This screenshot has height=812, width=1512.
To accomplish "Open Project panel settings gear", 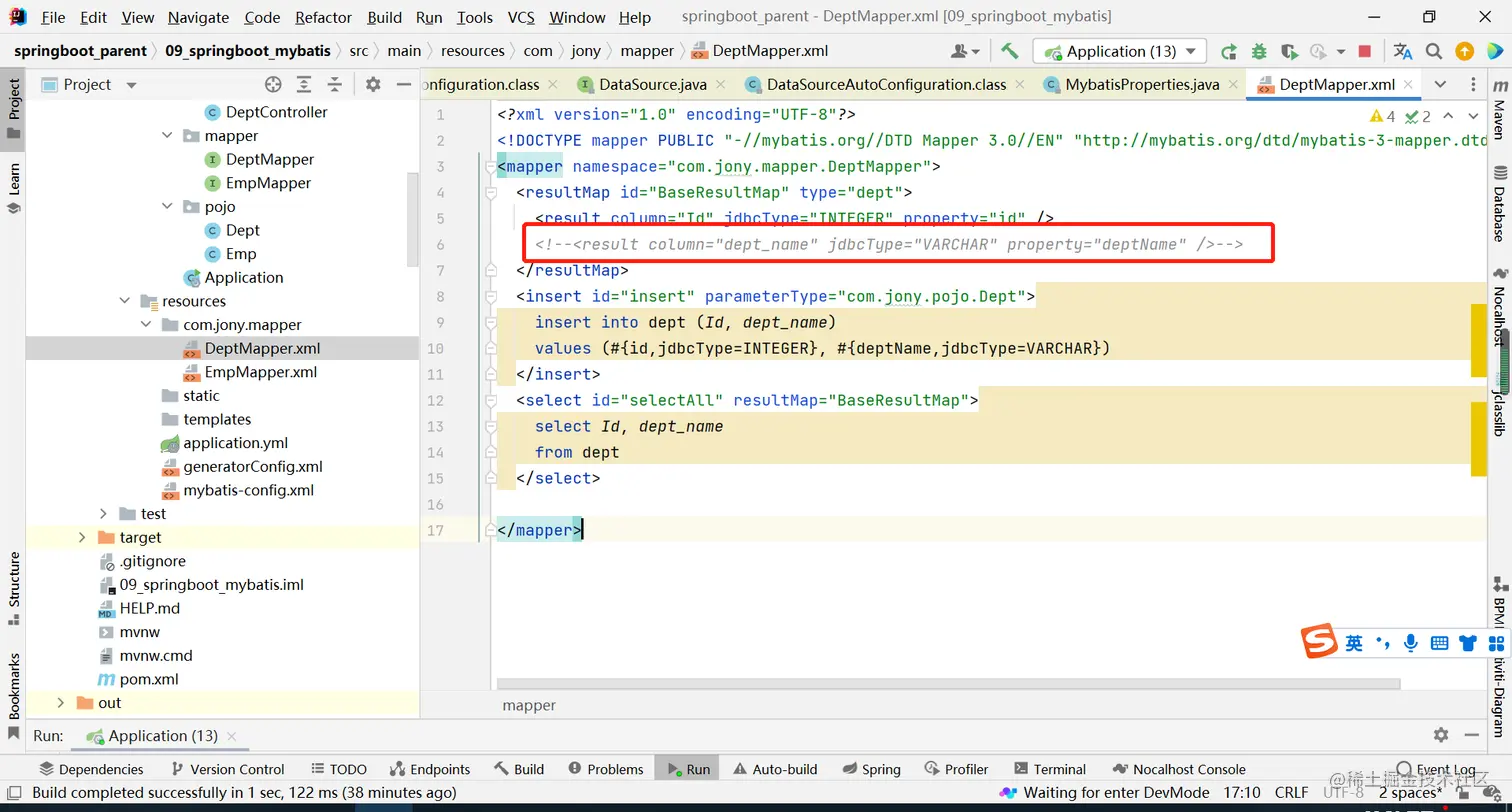I will 373,85.
